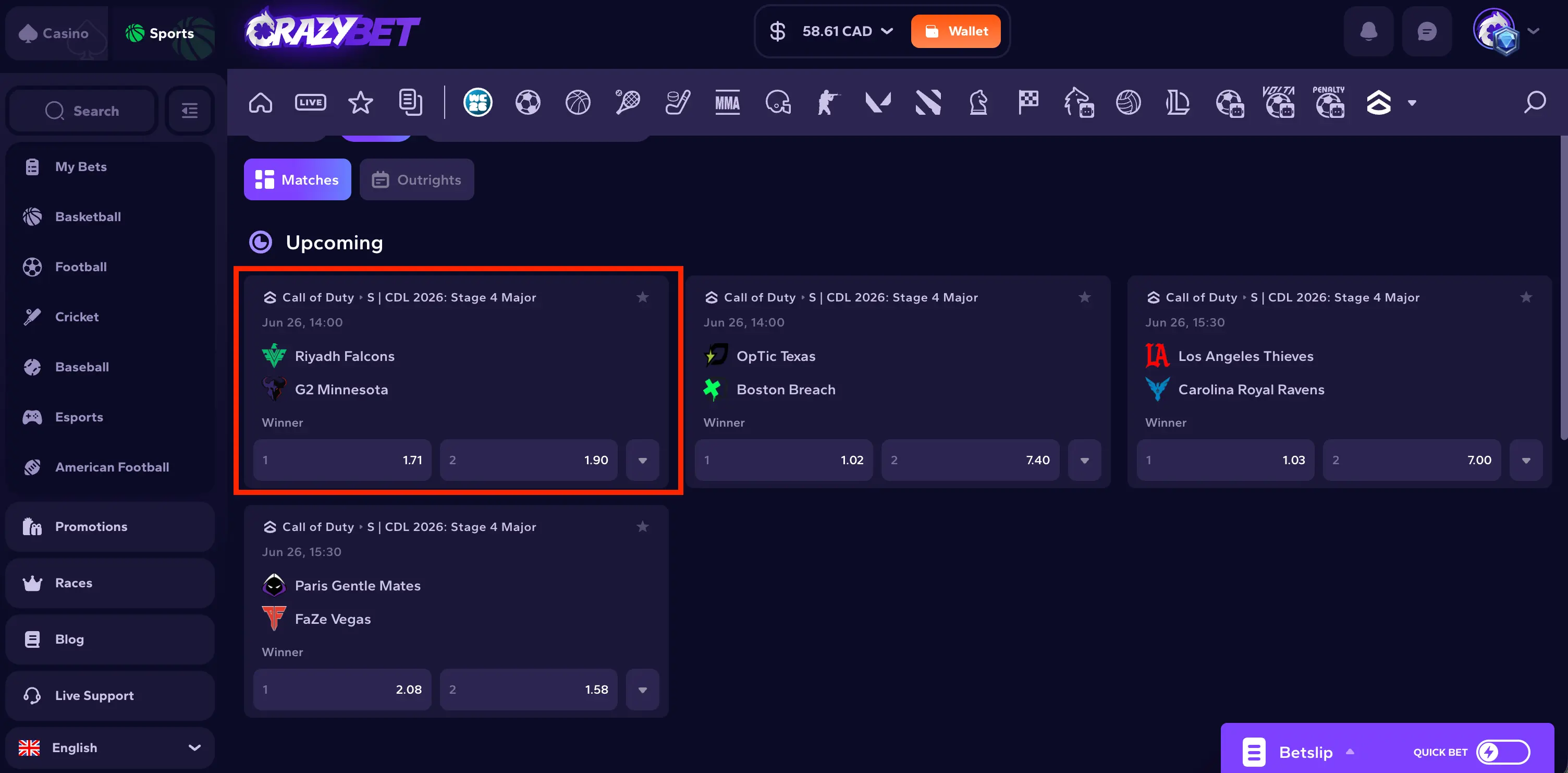Open the sports search magnifier icon
This screenshot has height=773, width=1568.
1535,102
